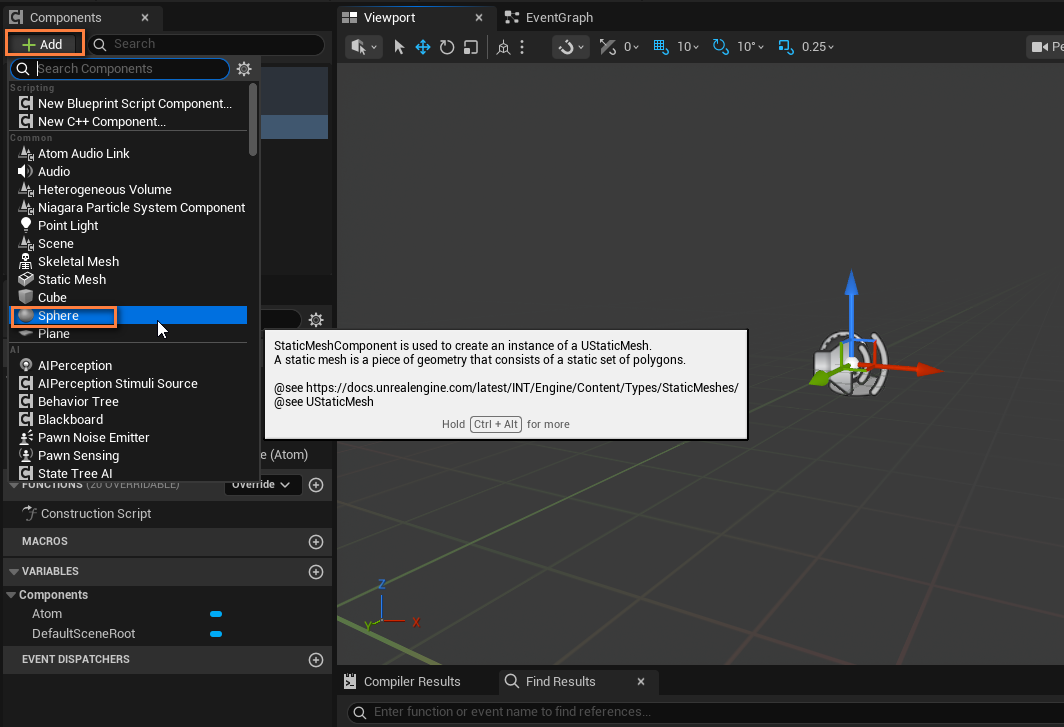This screenshot has width=1064, height=727.
Task: Activate the Translate move tool
Action: coord(423,47)
